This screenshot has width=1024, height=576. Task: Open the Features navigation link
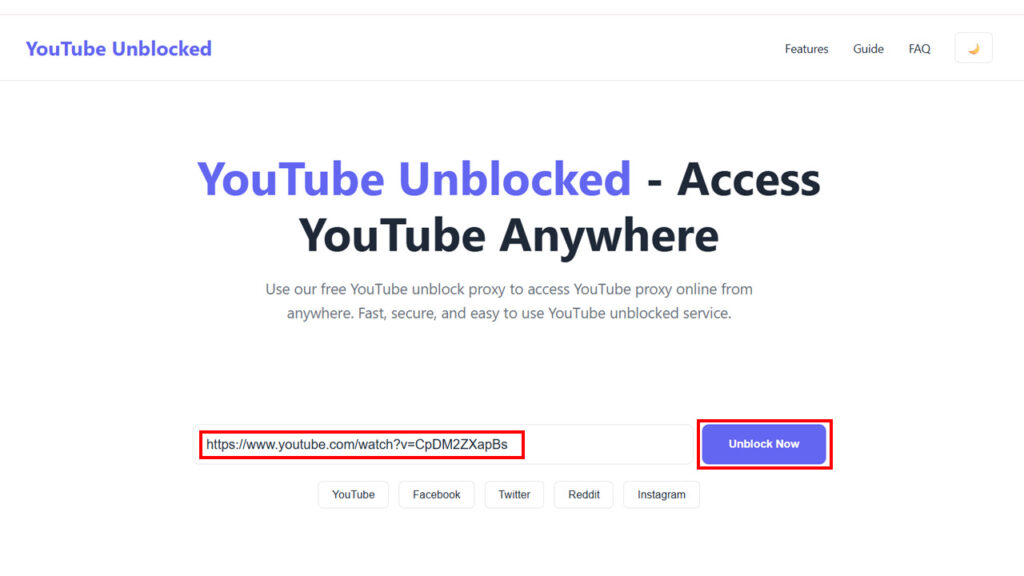[x=806, y=49]
